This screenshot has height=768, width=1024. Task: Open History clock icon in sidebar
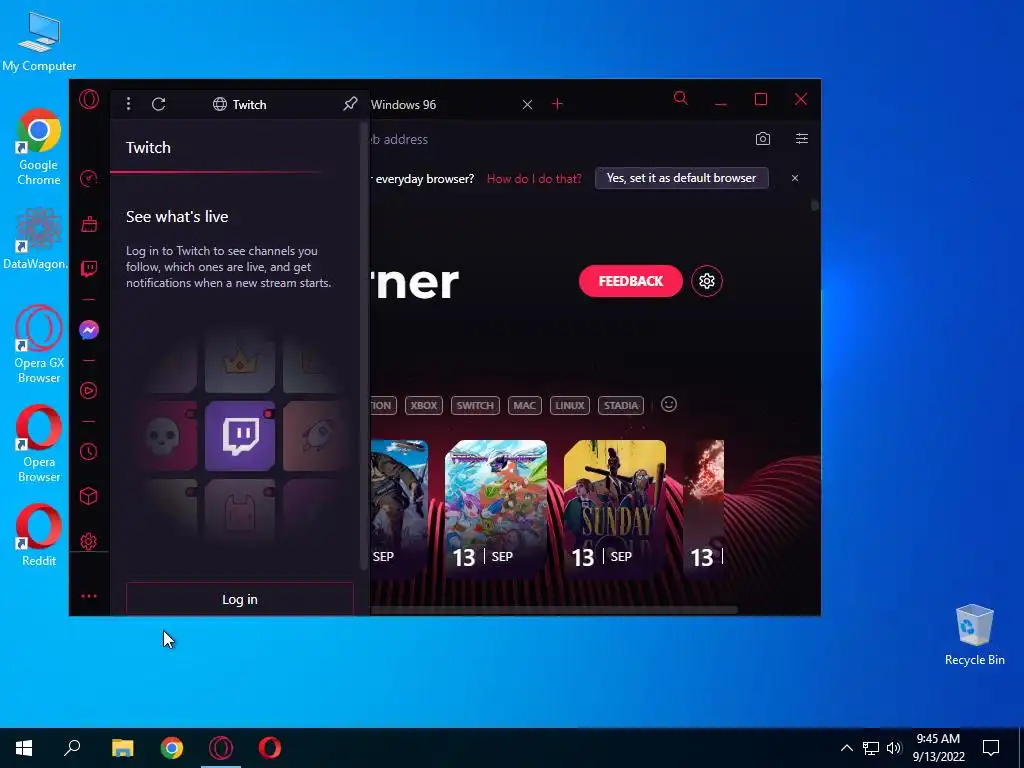pos(89,451)
